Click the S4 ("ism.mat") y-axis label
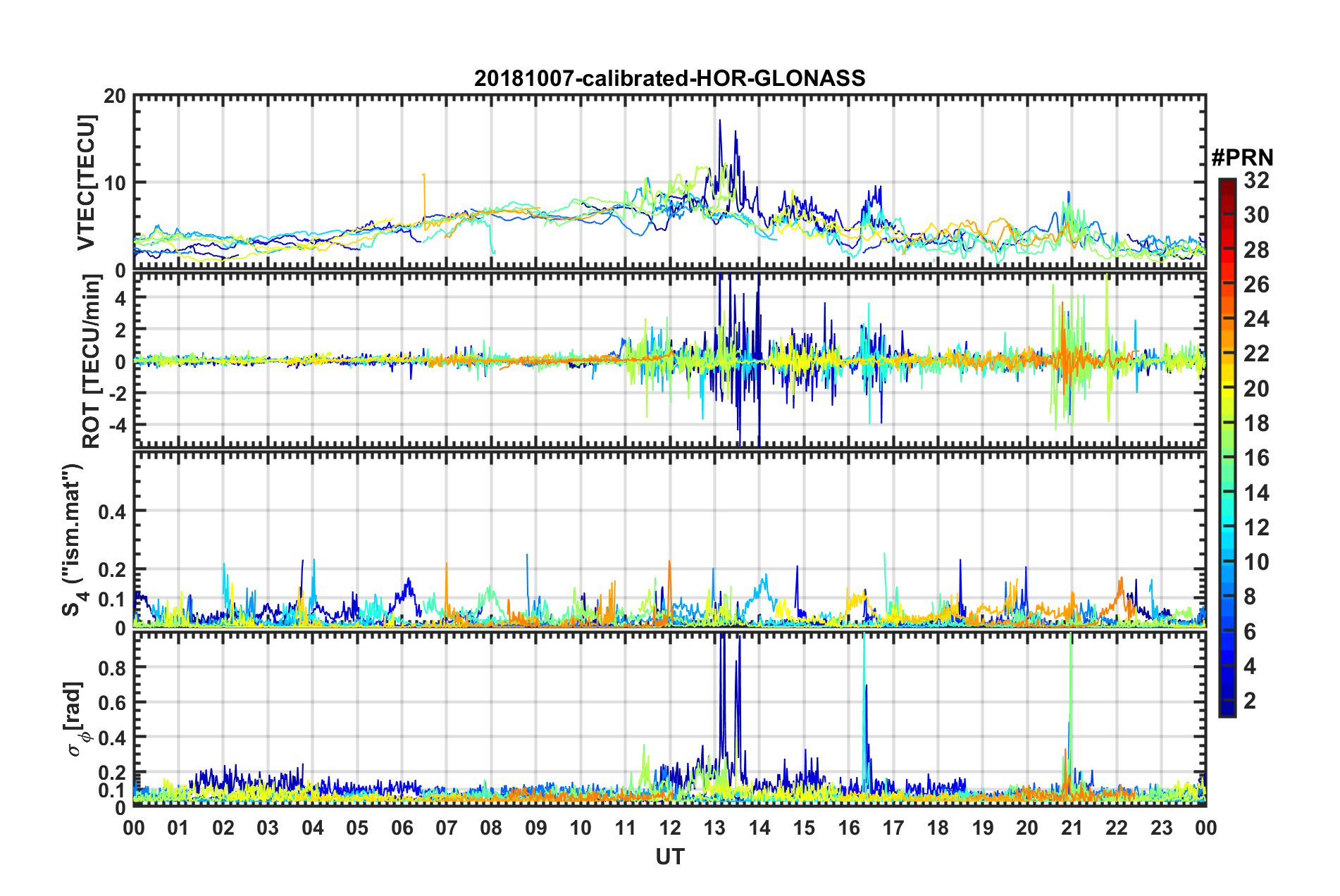The width and height of the screenshot is (1340, 896). [72, 540]
